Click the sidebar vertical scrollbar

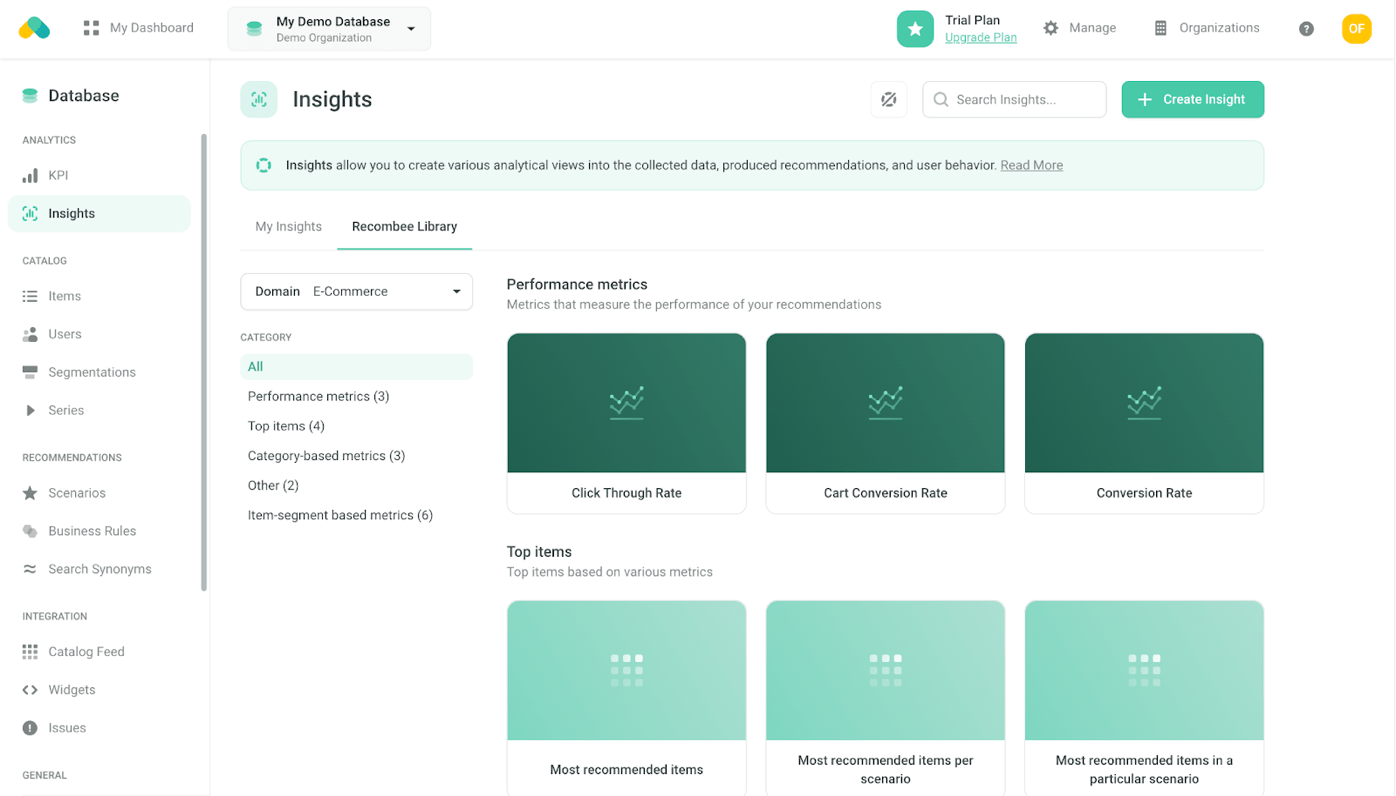pos(204,360)
